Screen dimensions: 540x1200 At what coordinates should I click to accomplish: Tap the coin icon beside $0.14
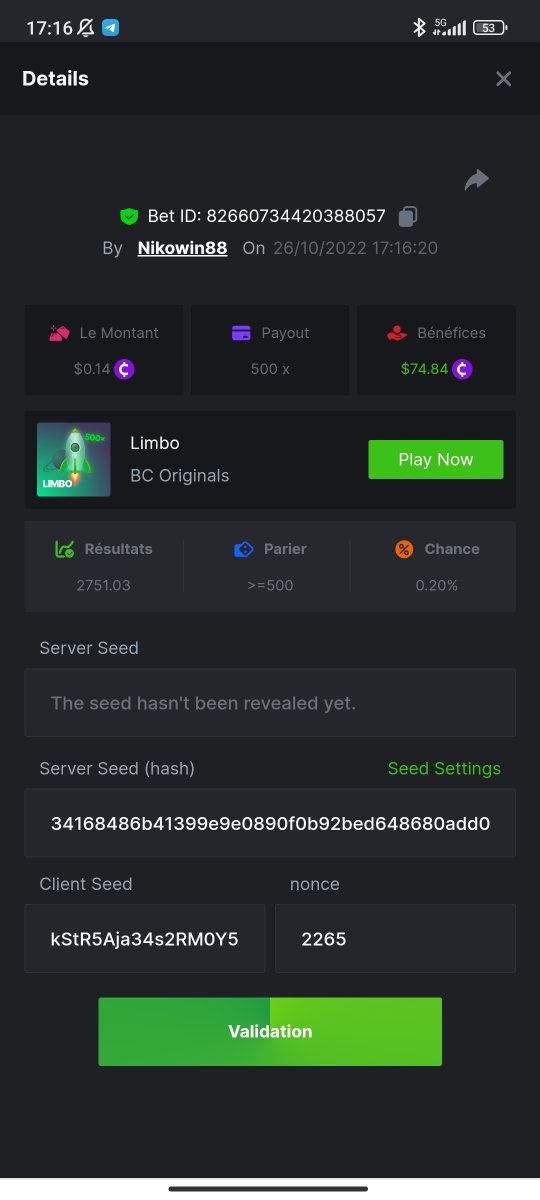point(125,369)
